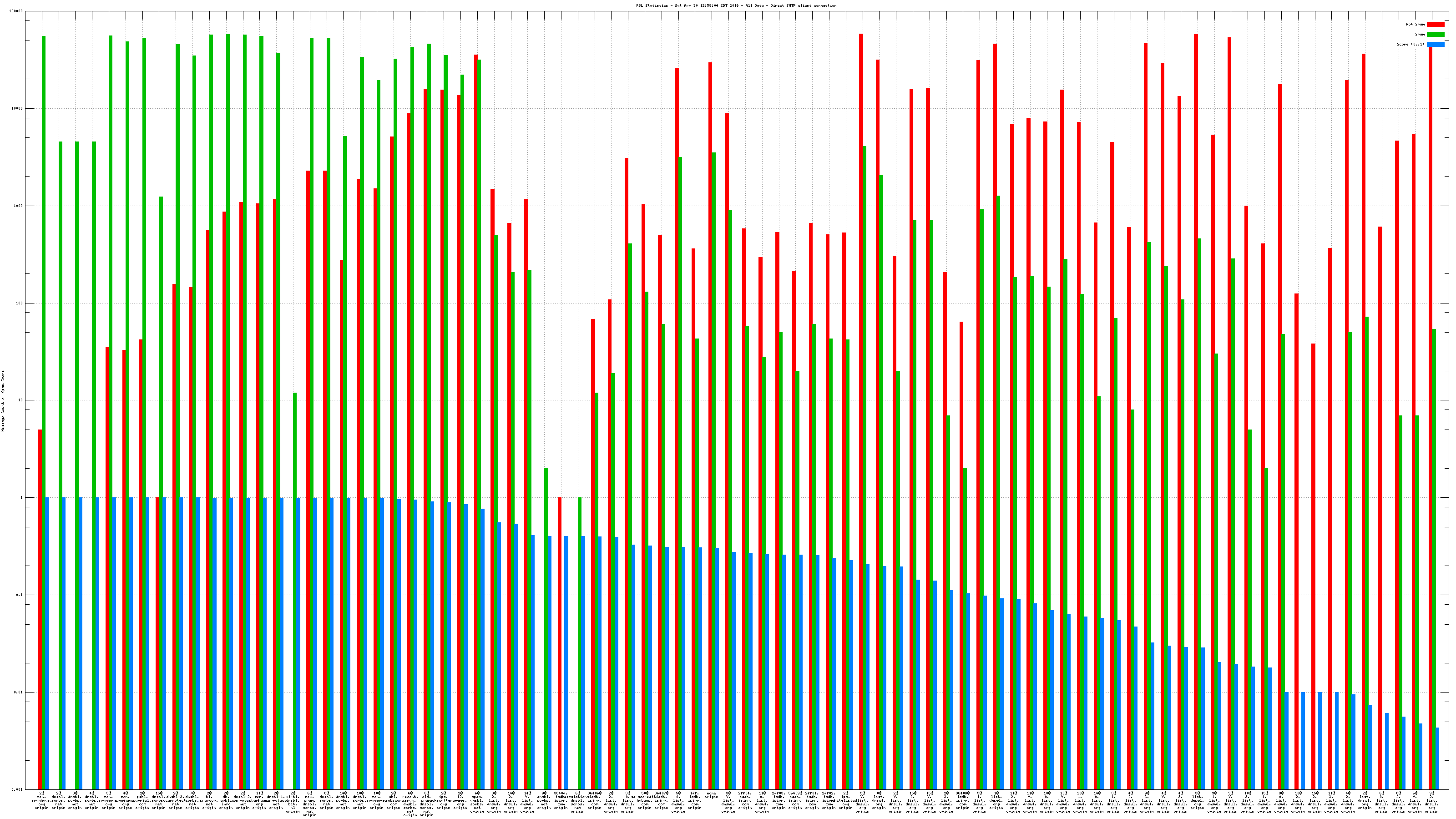1456x819 pixels.
Task: Click the 'Message Count or Spam Score' axis label
Action: point(3,401)
